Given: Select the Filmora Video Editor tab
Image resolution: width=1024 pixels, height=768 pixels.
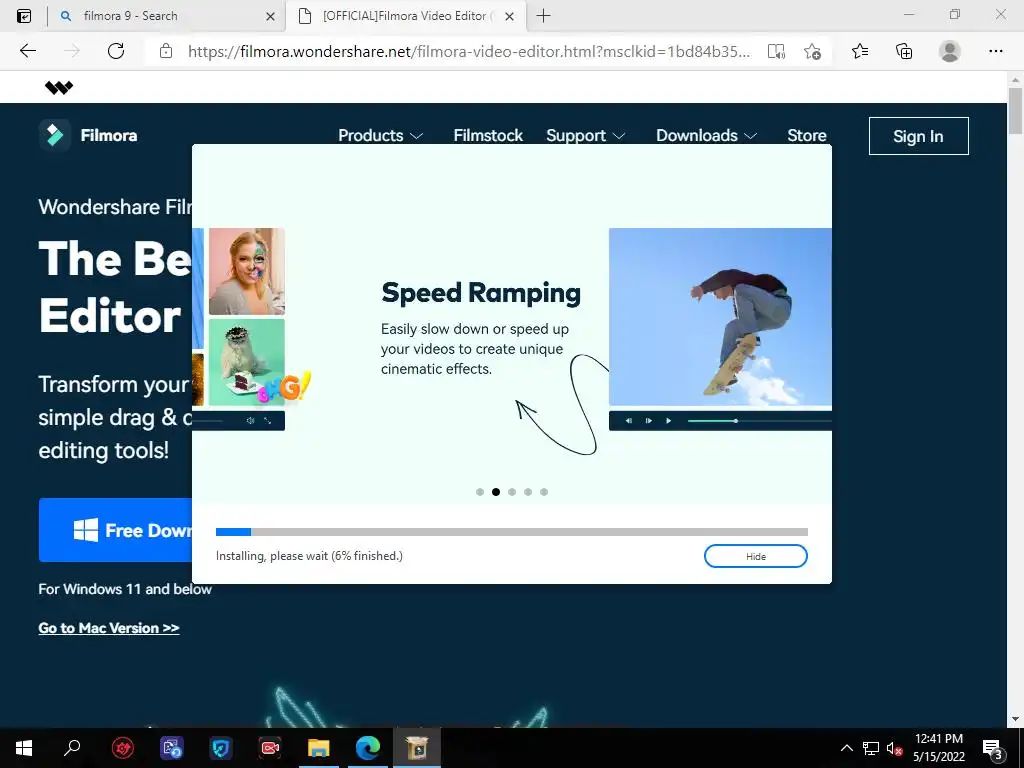Looking at the screenshot, I should pos(404,16).
